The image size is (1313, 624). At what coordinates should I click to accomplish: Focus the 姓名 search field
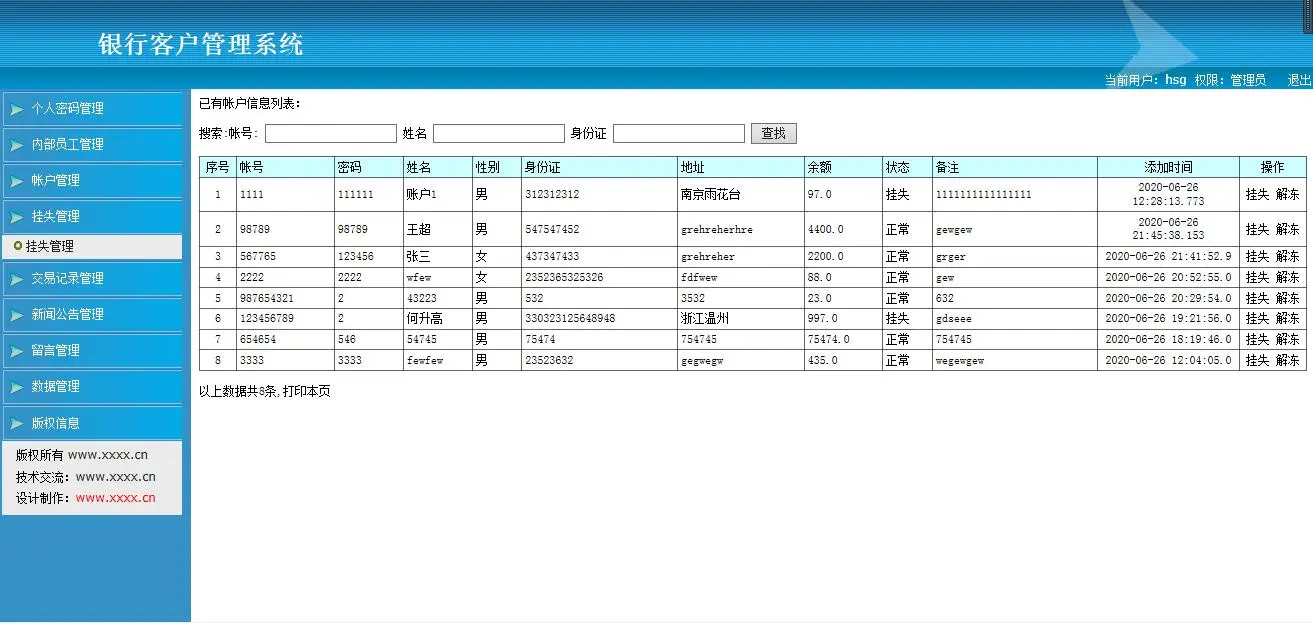(499, 133)
